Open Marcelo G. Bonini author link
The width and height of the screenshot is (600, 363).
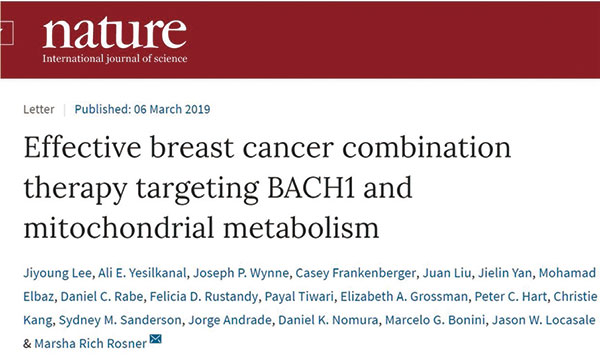(435, 320)
